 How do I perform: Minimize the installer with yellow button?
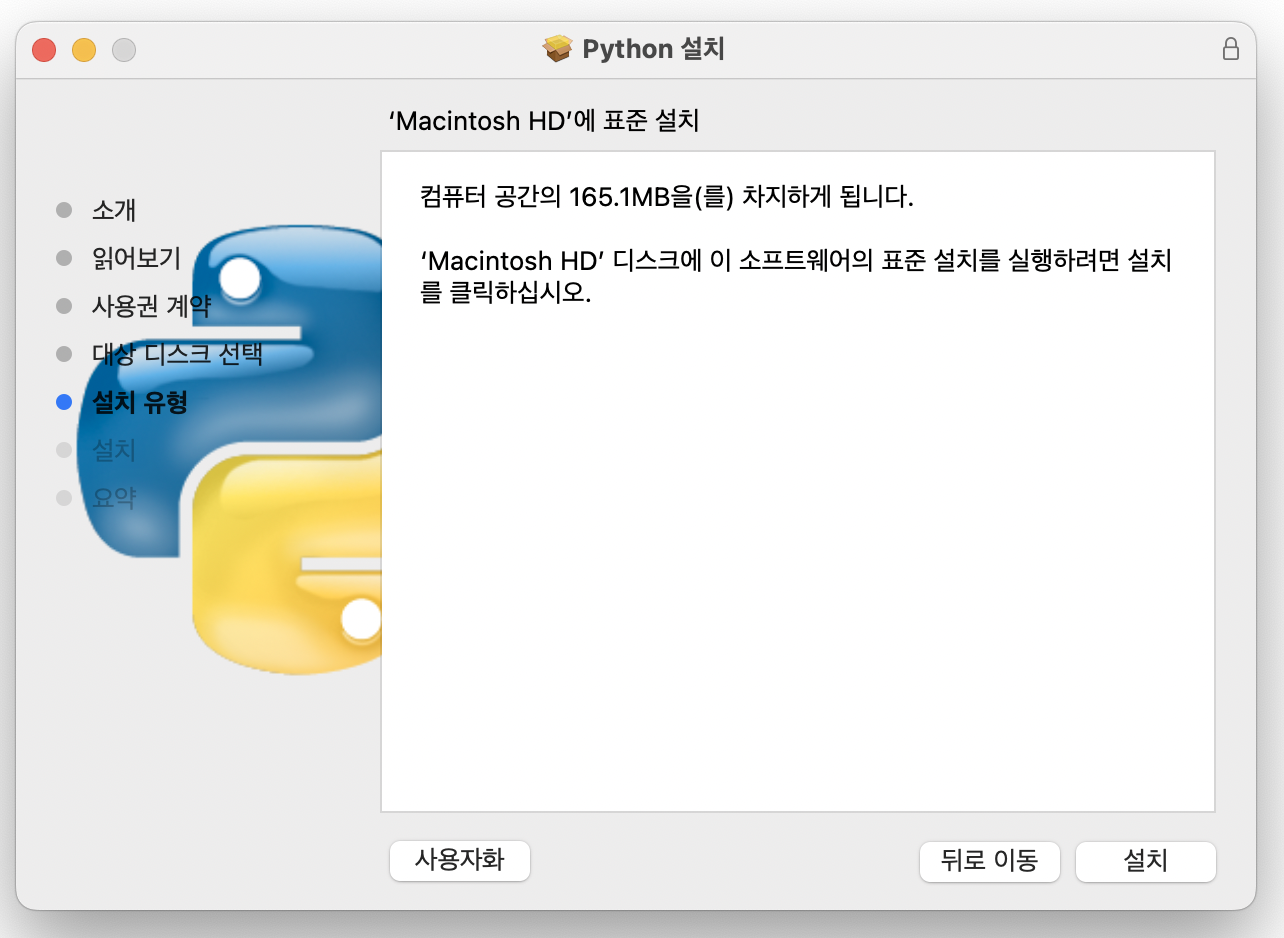pos(84,50)
